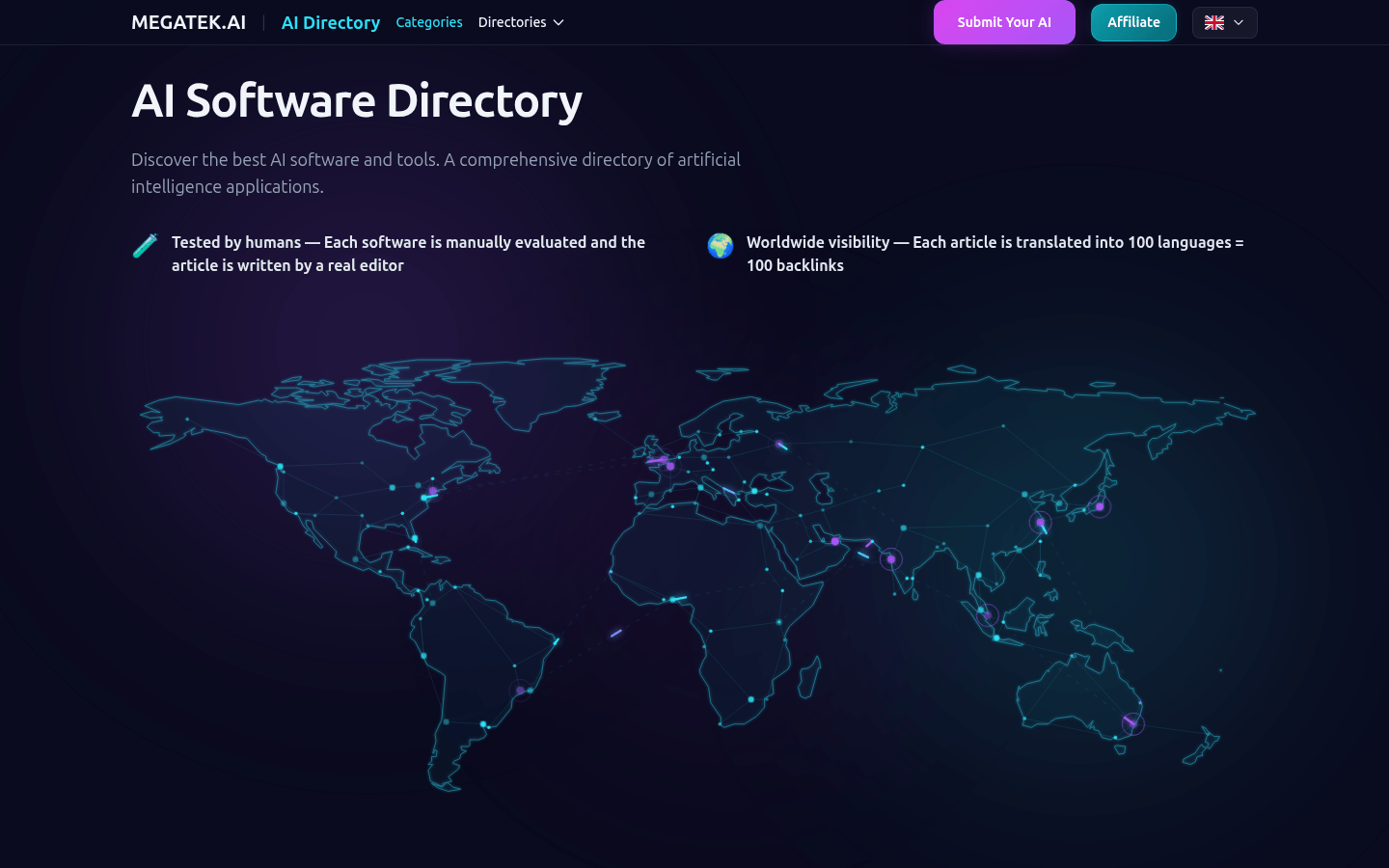Open the AI Directory page
Viewport: 1389px width, 868px height.
click(x=330, y=22)
